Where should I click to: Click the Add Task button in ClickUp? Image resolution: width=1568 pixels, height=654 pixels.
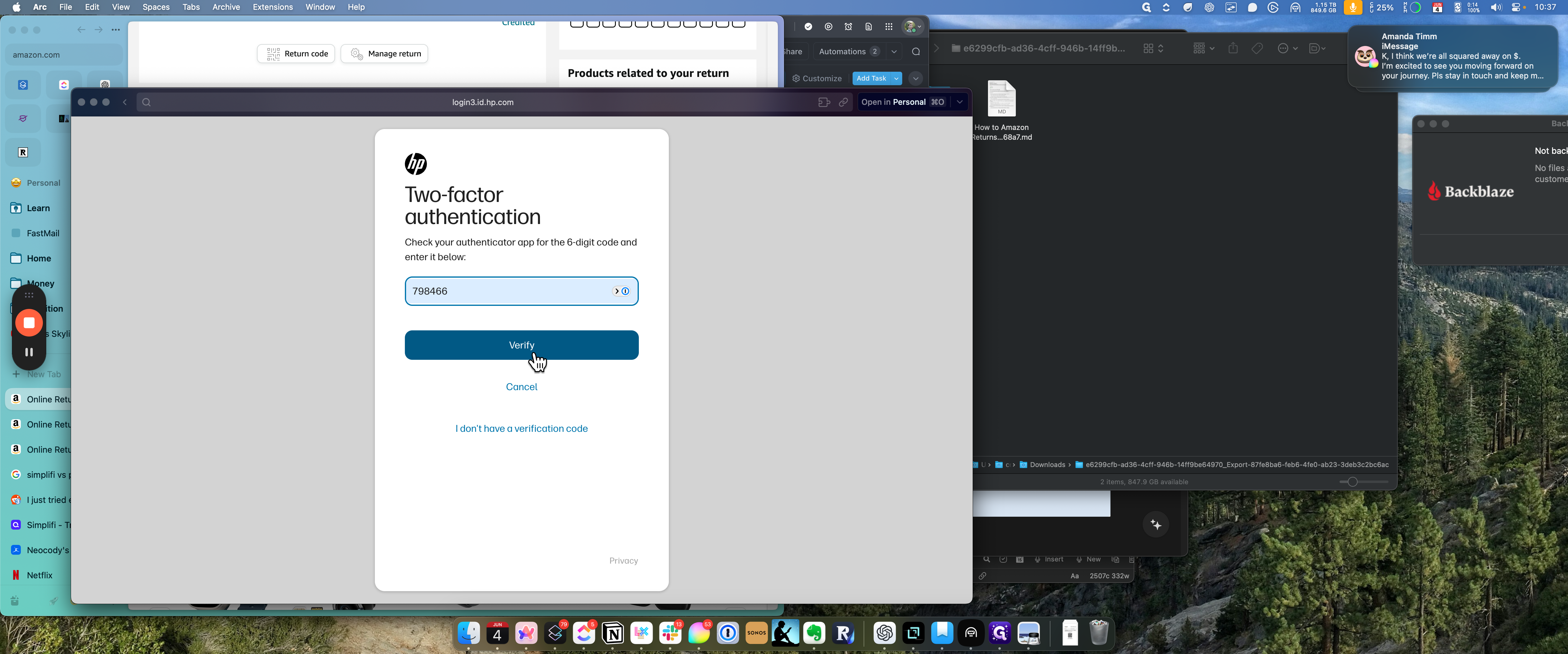point(871,78)
